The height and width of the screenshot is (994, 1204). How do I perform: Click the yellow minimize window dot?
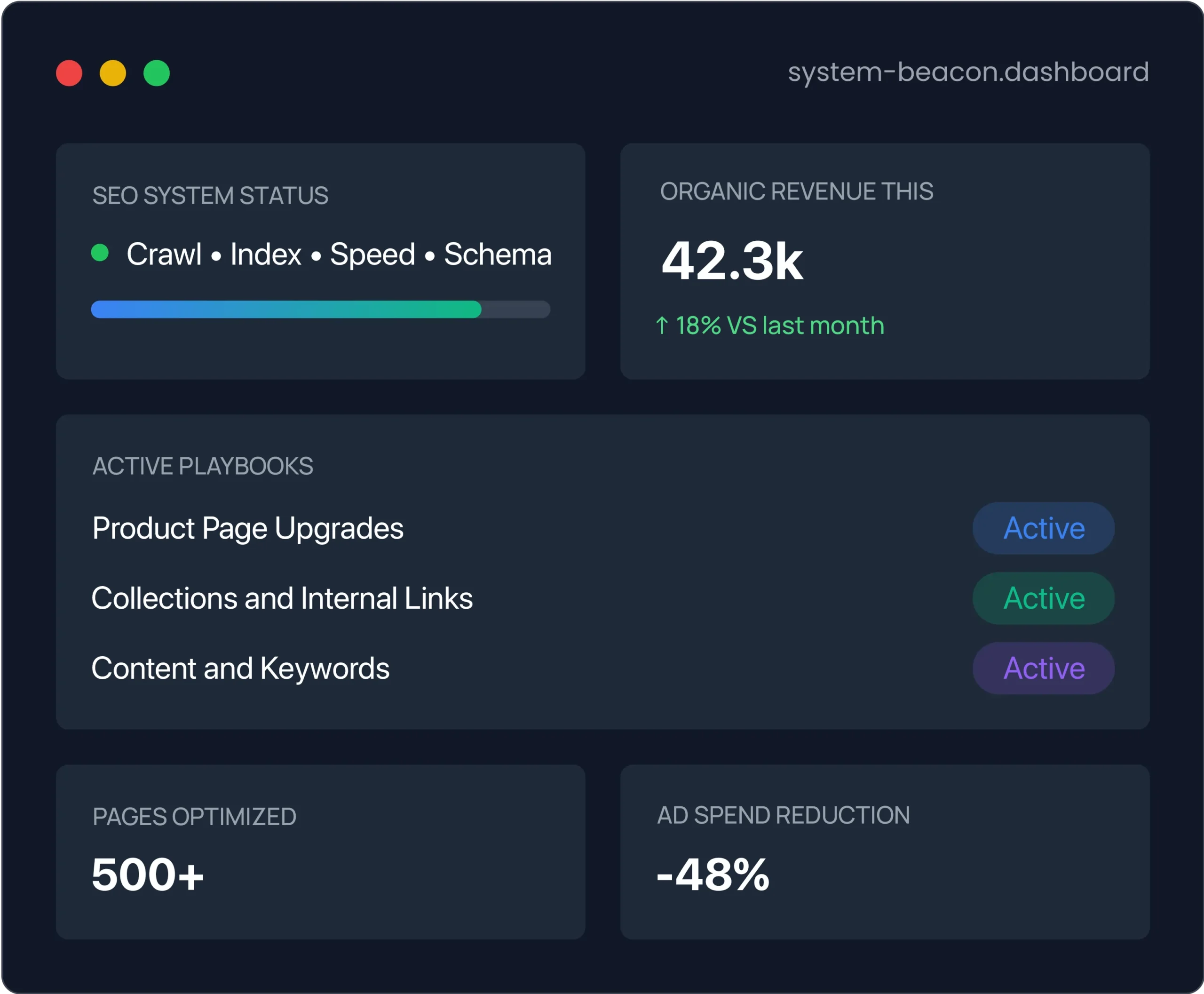pos(113,73)
